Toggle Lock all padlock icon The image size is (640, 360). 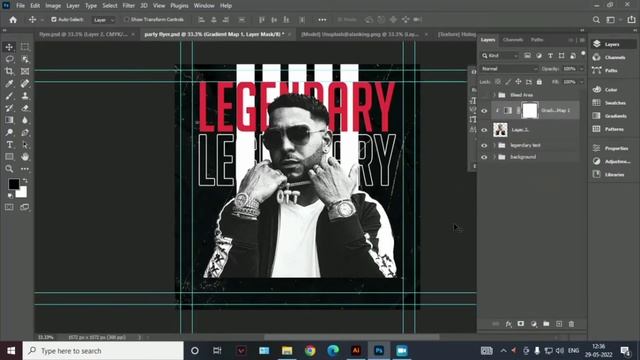pos(539,82)
